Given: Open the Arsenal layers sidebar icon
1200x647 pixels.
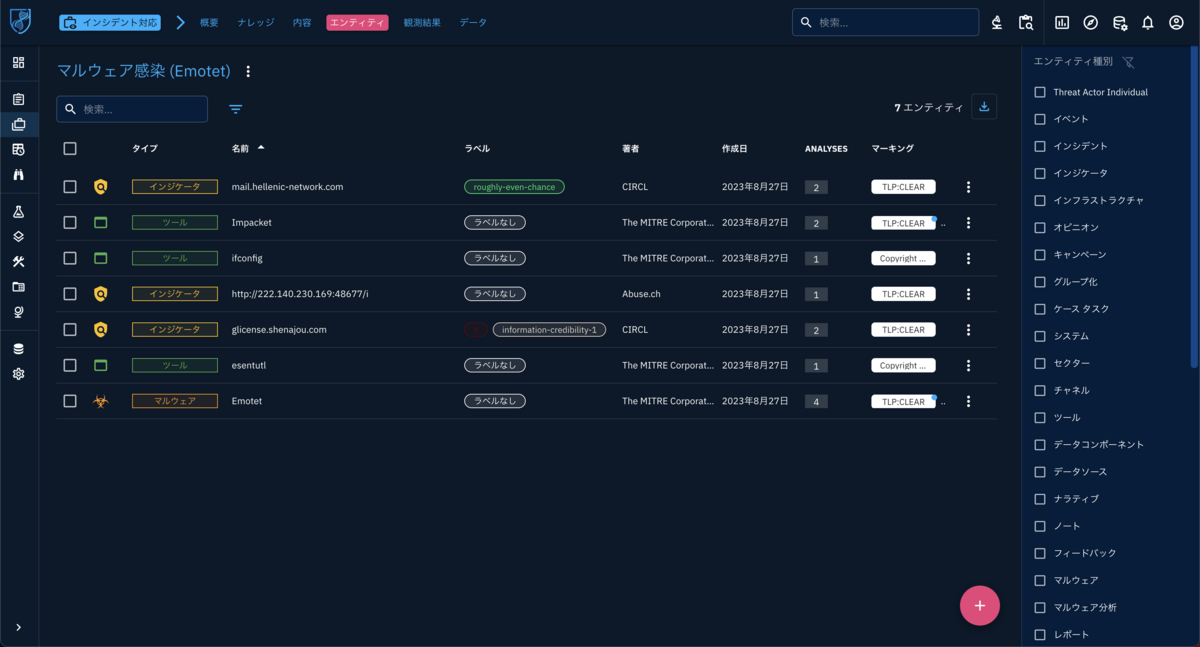Looking at the screenshot, I should coord(18,237).
